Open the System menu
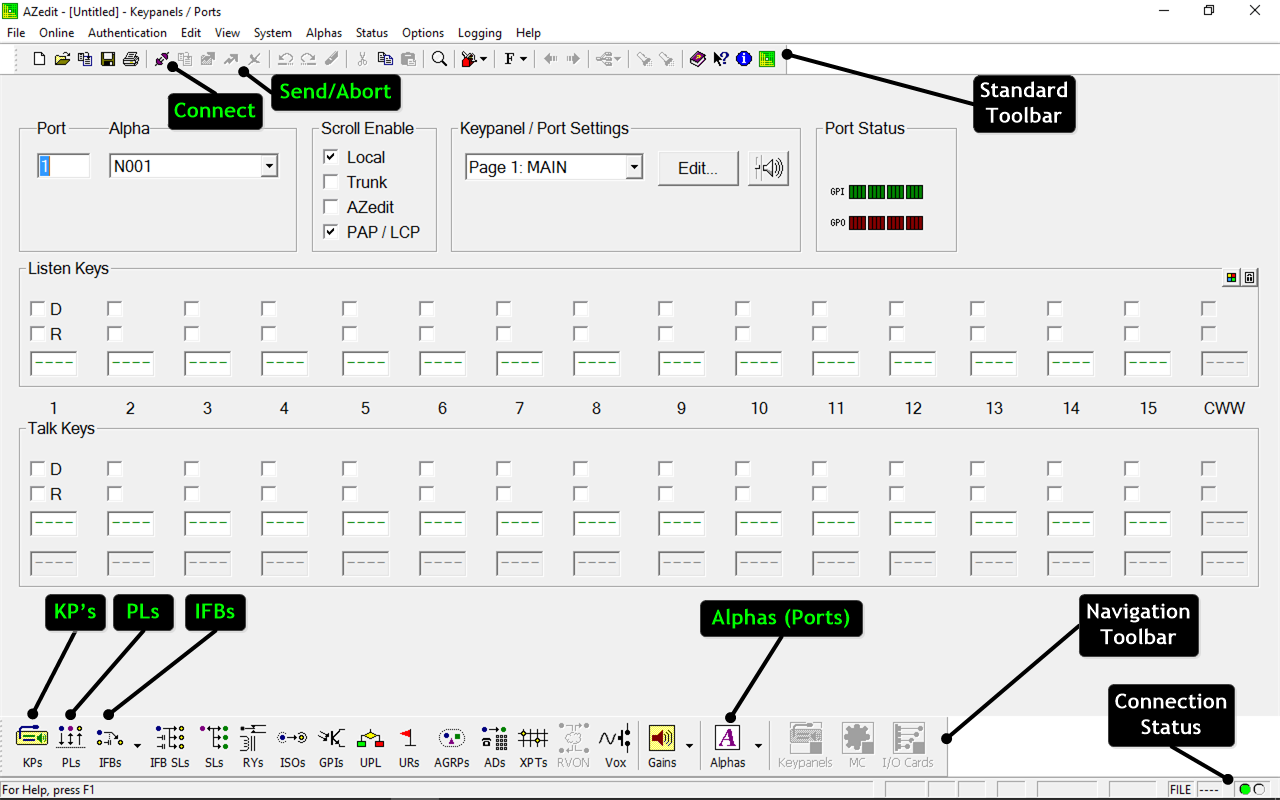The height and width of the screenshot is (800, 1280). pos(273,33)
